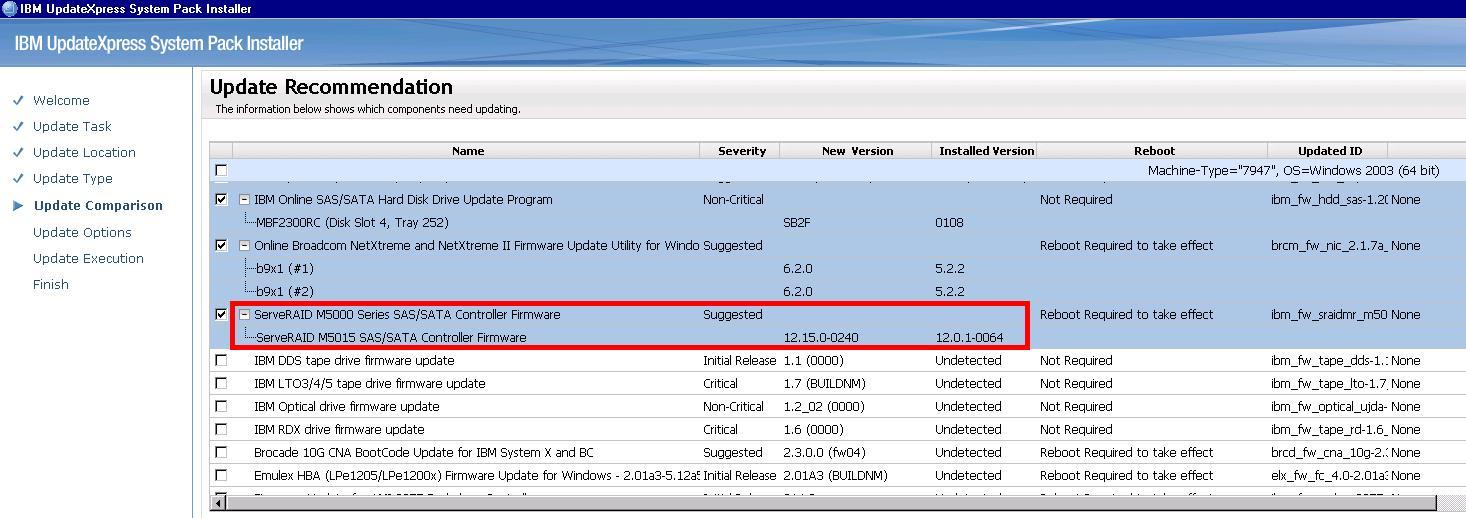Screen dimensions: 1466x518
Task: Click the 2.3.0.0 (fw04) version cell
Action: [824, 452]
